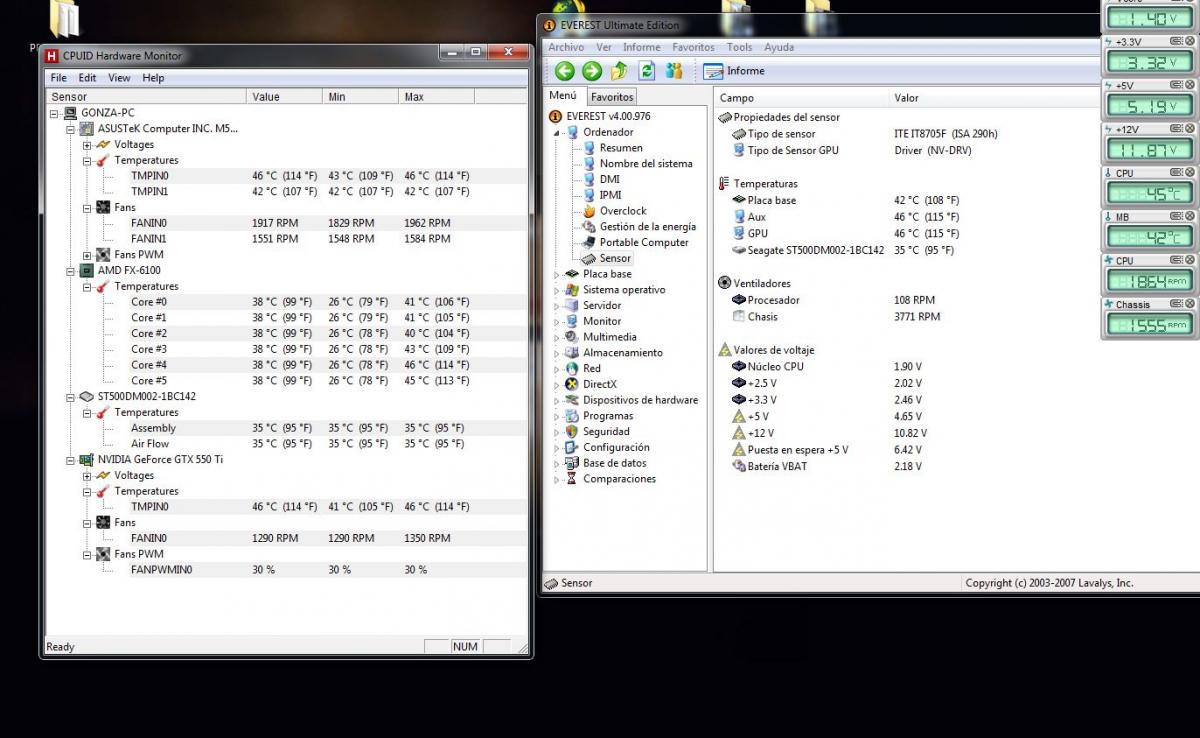The width and height of the screenshot is (1200, 738).
Task: Refresh EVEREST with the green arrows icon
Action: [647, 71]
